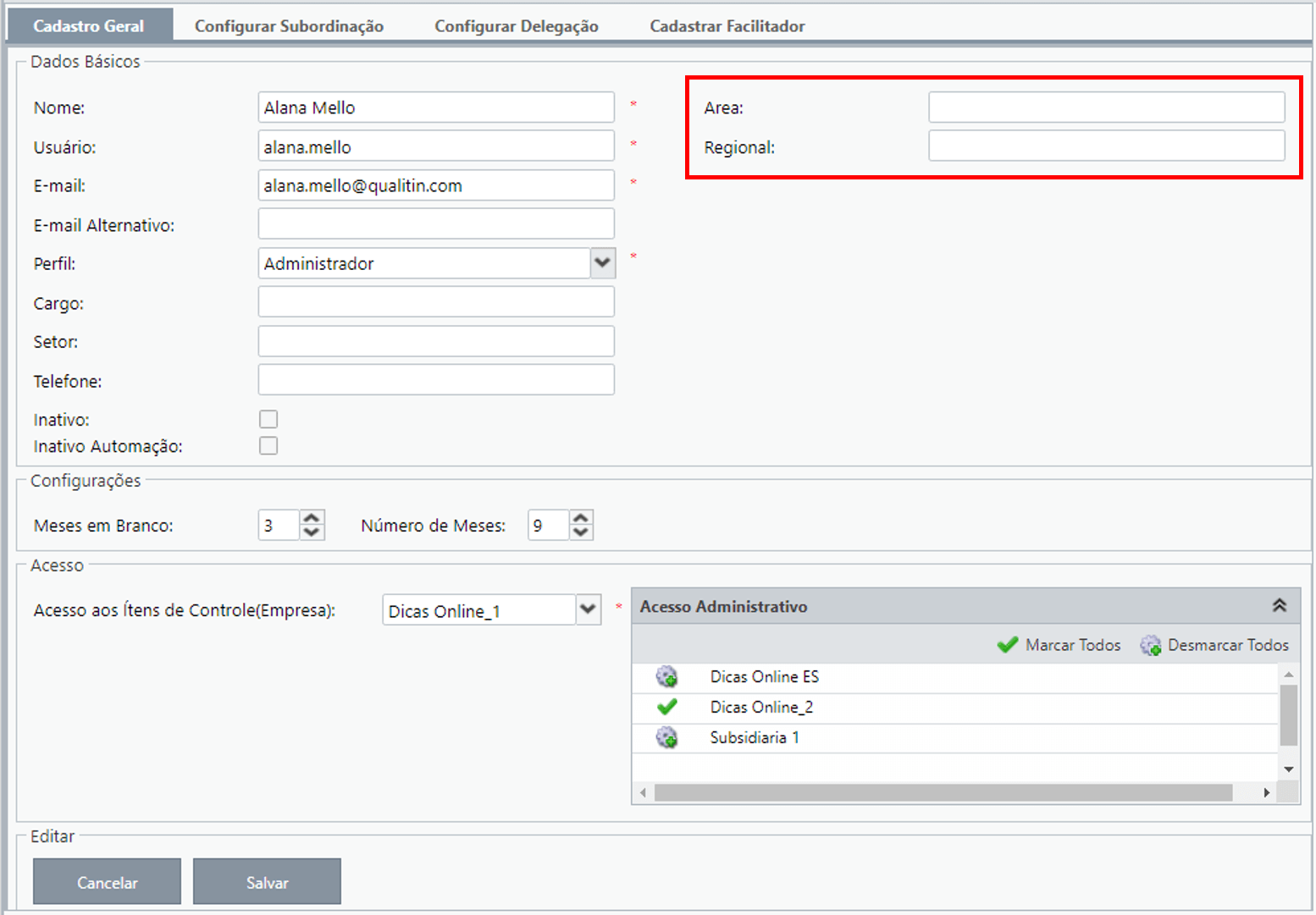The width and height of the screenshot is (1316, 915).
Task: Click the Regional input field
Action: click(1107, 146)
